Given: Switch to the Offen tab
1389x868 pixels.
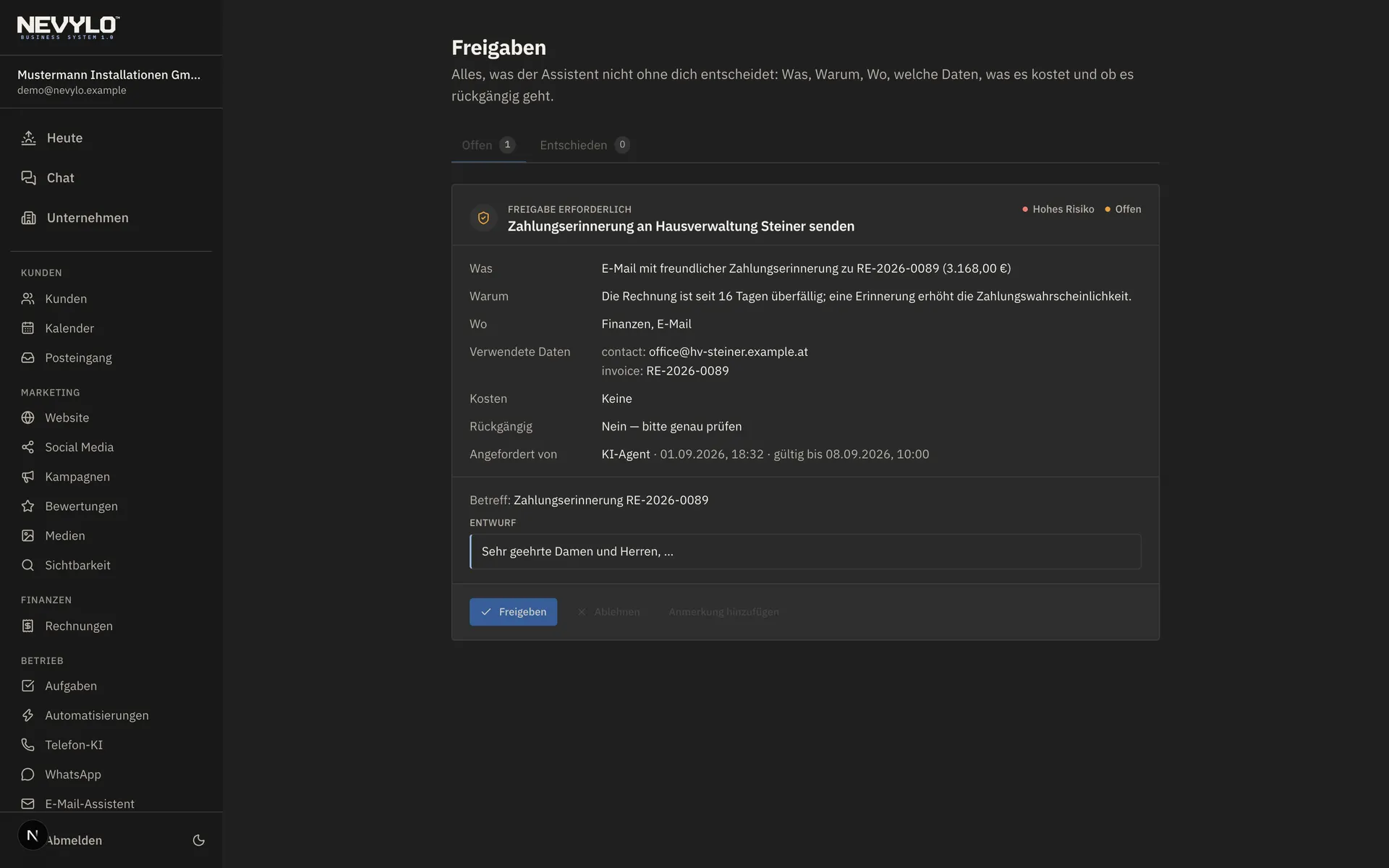Looking at the screenshot, I should 488,145.
